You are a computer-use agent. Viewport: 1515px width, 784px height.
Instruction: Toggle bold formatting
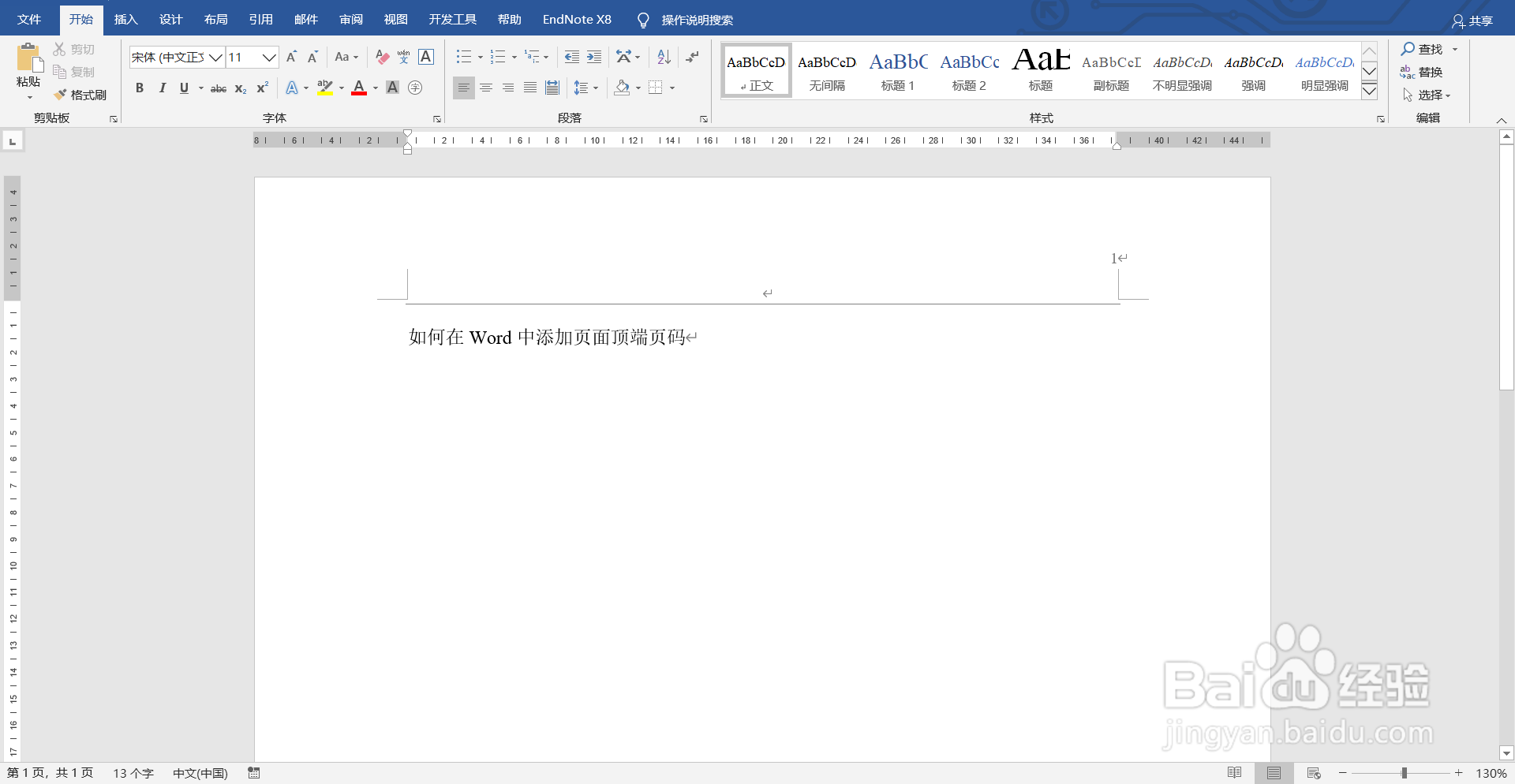click(x=140, y=88)
